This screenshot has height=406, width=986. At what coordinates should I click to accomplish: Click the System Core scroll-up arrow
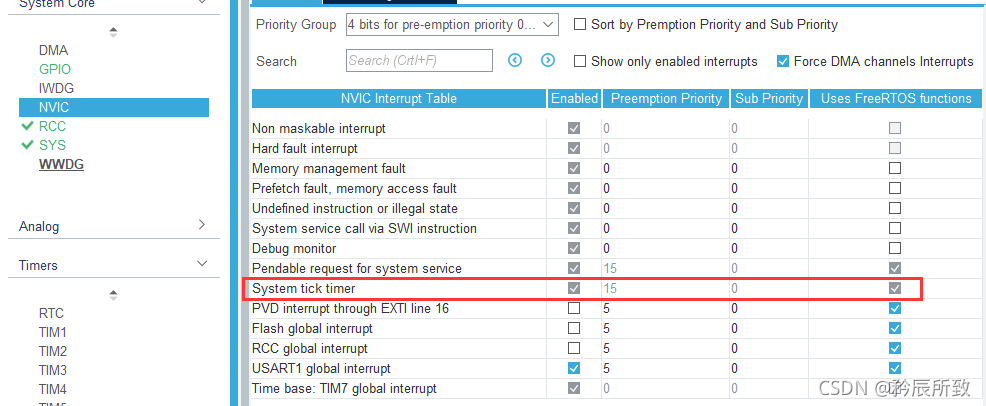113,31
